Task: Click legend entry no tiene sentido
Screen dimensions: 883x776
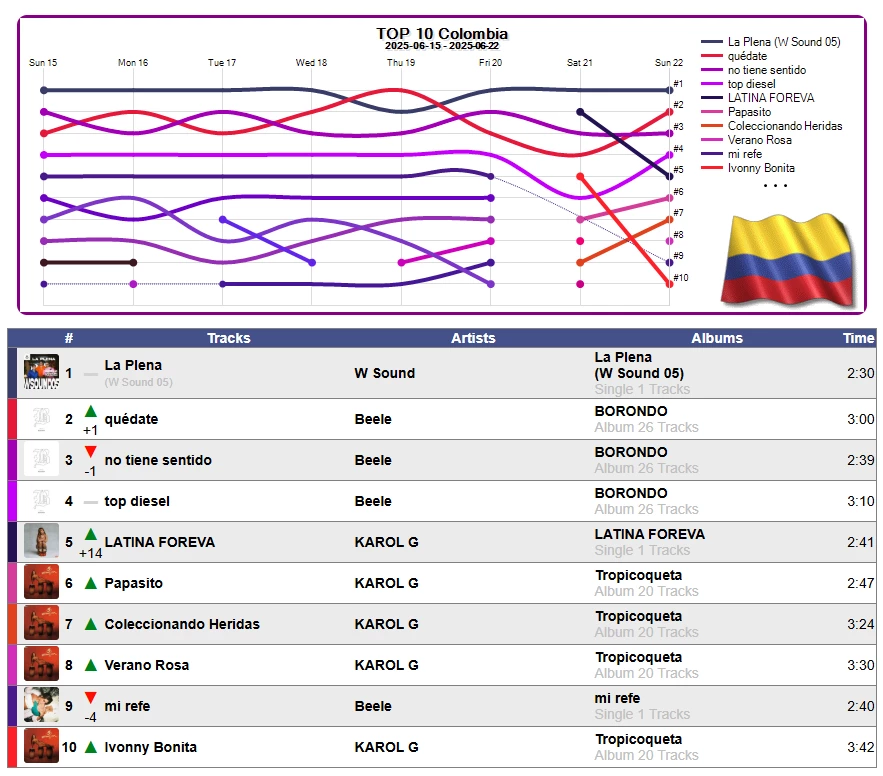Action: point(766,70)
